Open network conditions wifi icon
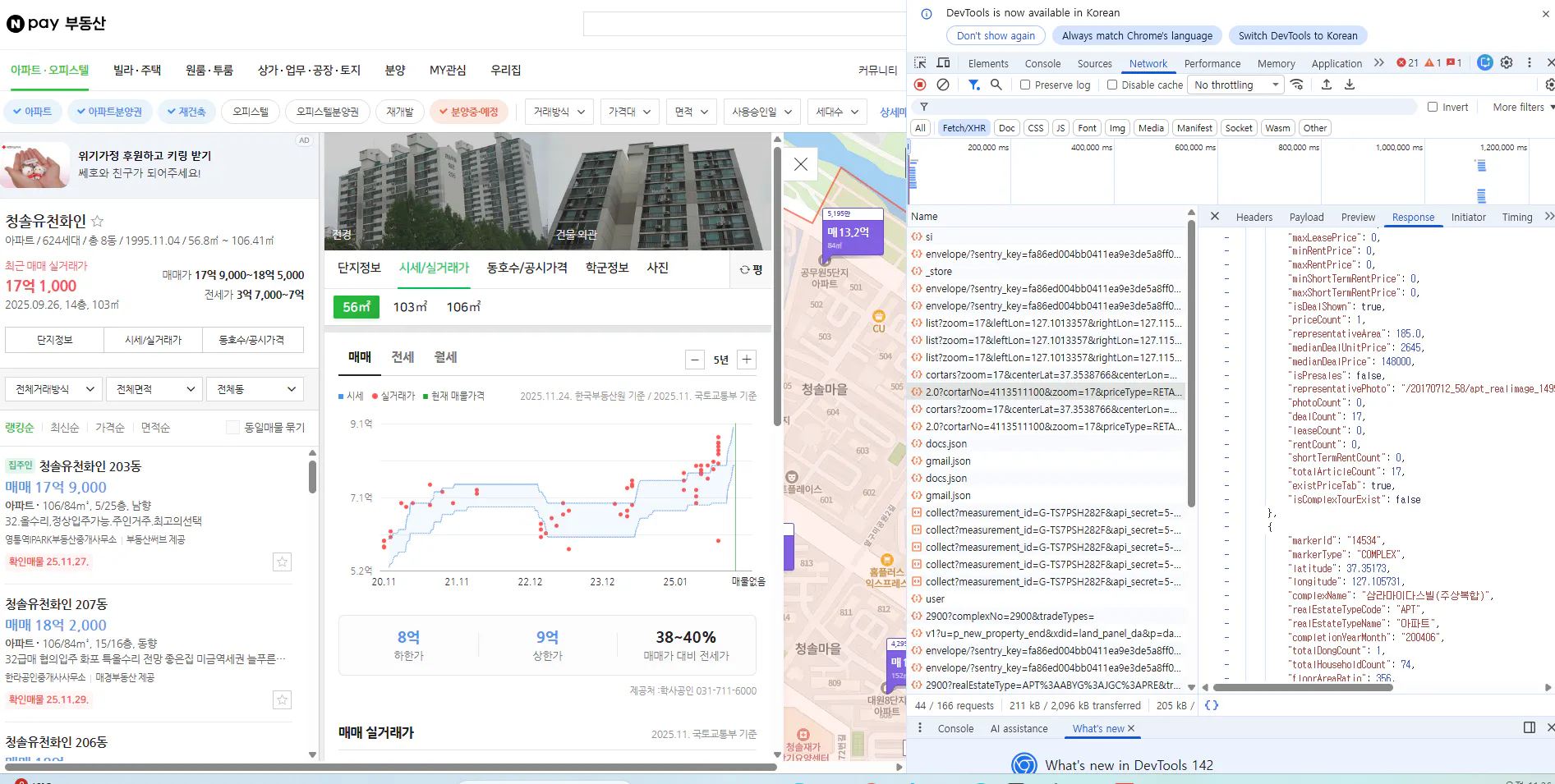 (x=1297, y=85)
